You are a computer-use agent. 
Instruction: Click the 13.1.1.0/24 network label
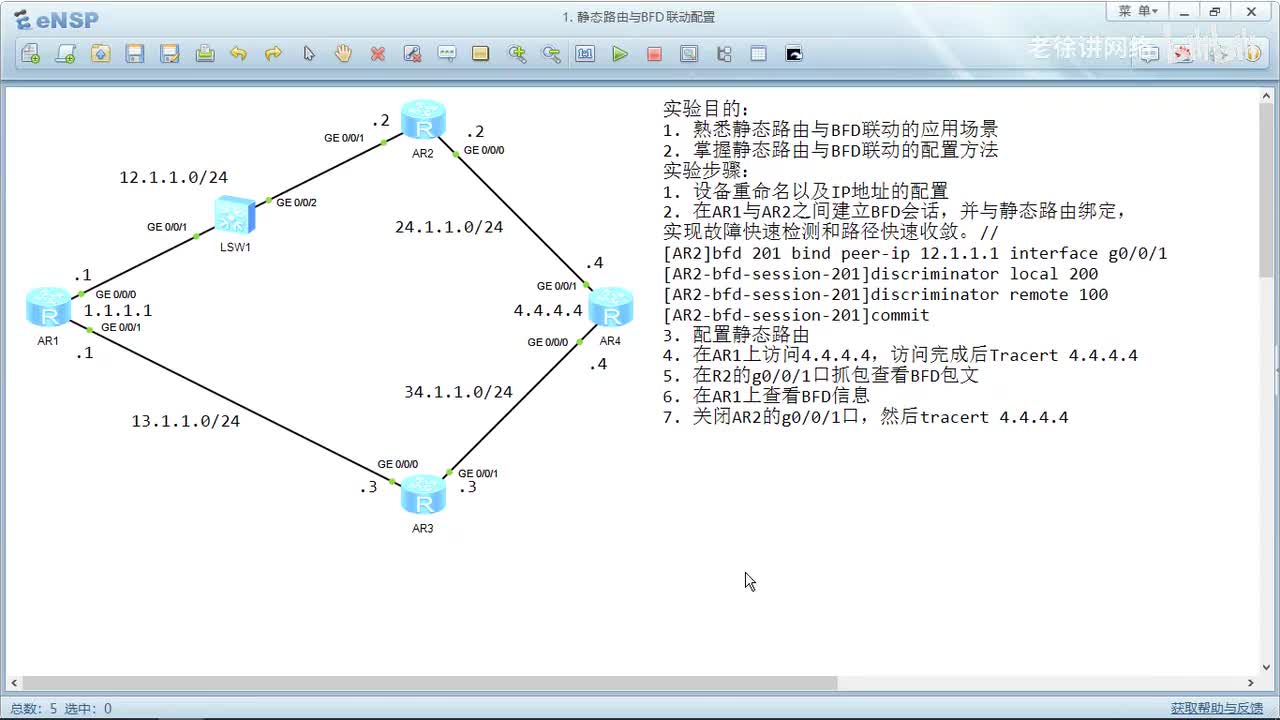coord(186,421)
